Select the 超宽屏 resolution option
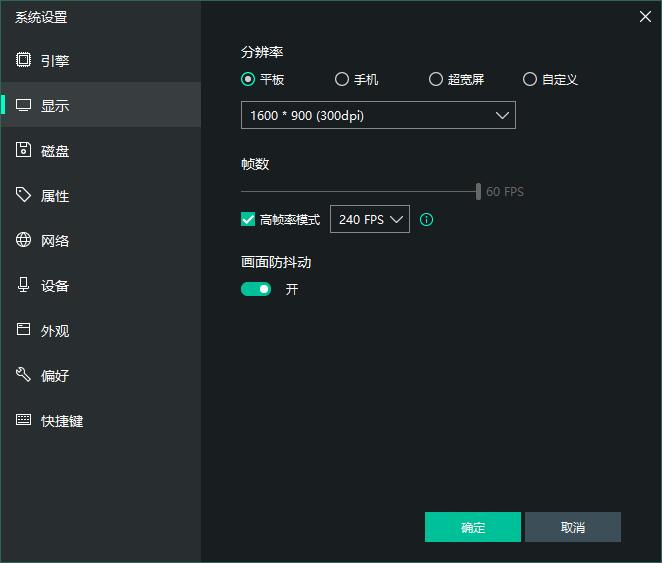Viewport: 662px width, 563px height. tap(436, 79)
